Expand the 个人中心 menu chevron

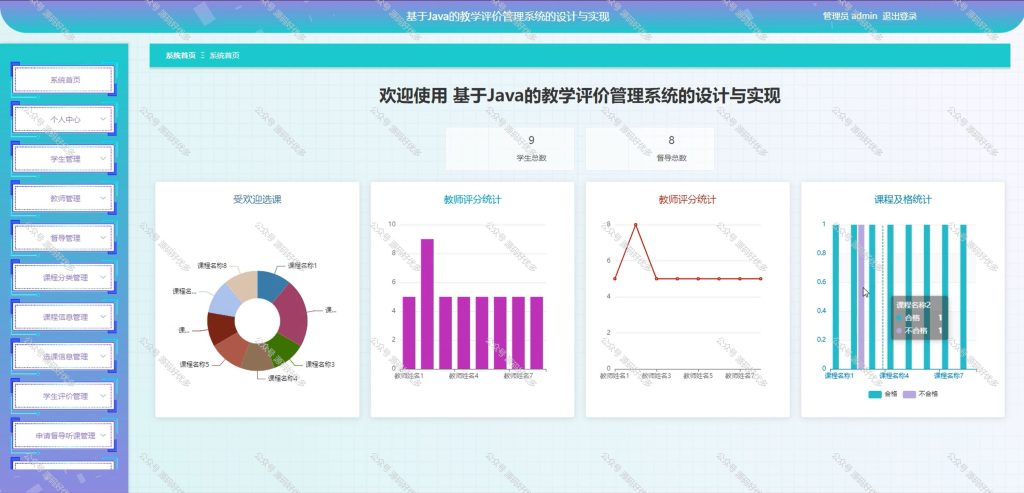click(103, 119)
